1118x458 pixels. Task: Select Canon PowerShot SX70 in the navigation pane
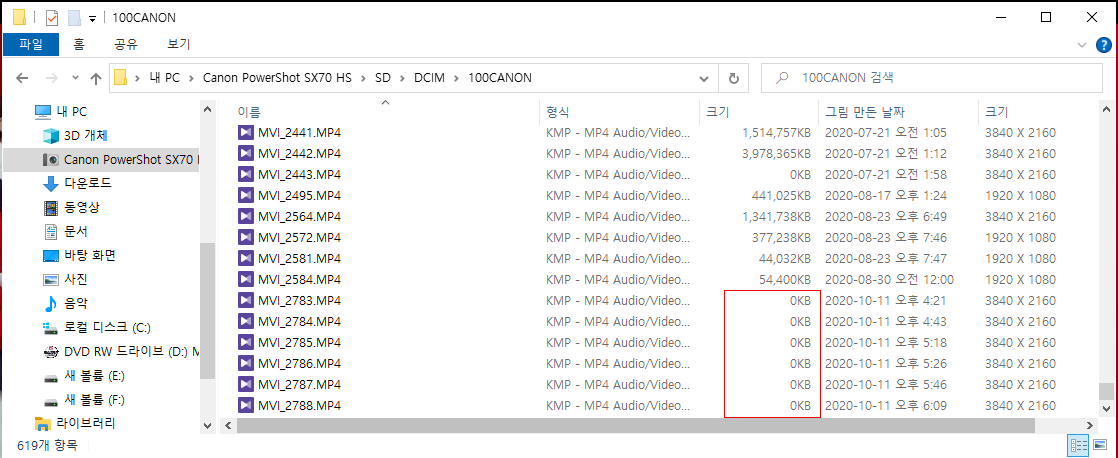click(129, 159)
